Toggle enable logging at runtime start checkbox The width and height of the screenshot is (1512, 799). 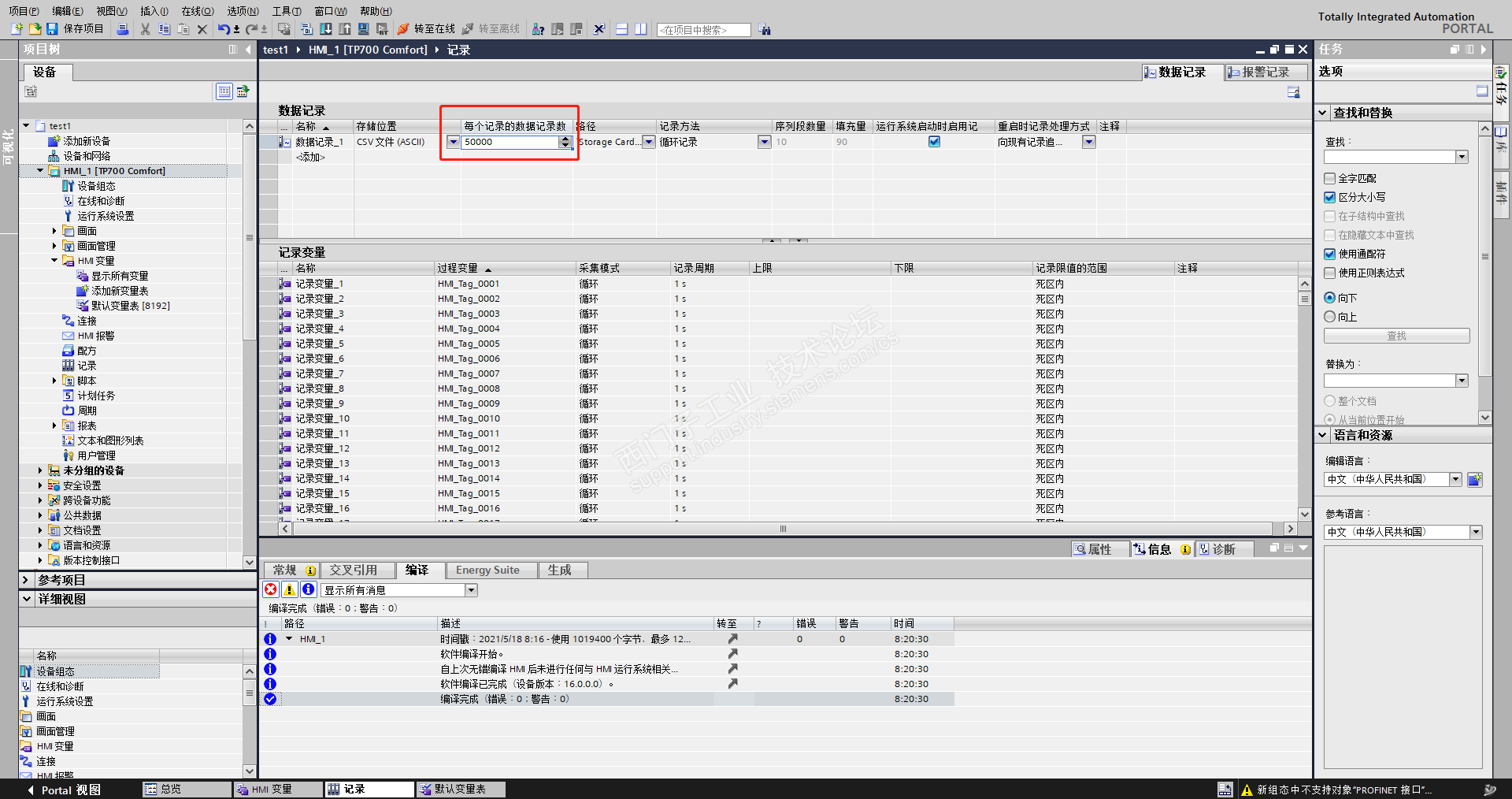pyautogui.click(x=934, y=142)
